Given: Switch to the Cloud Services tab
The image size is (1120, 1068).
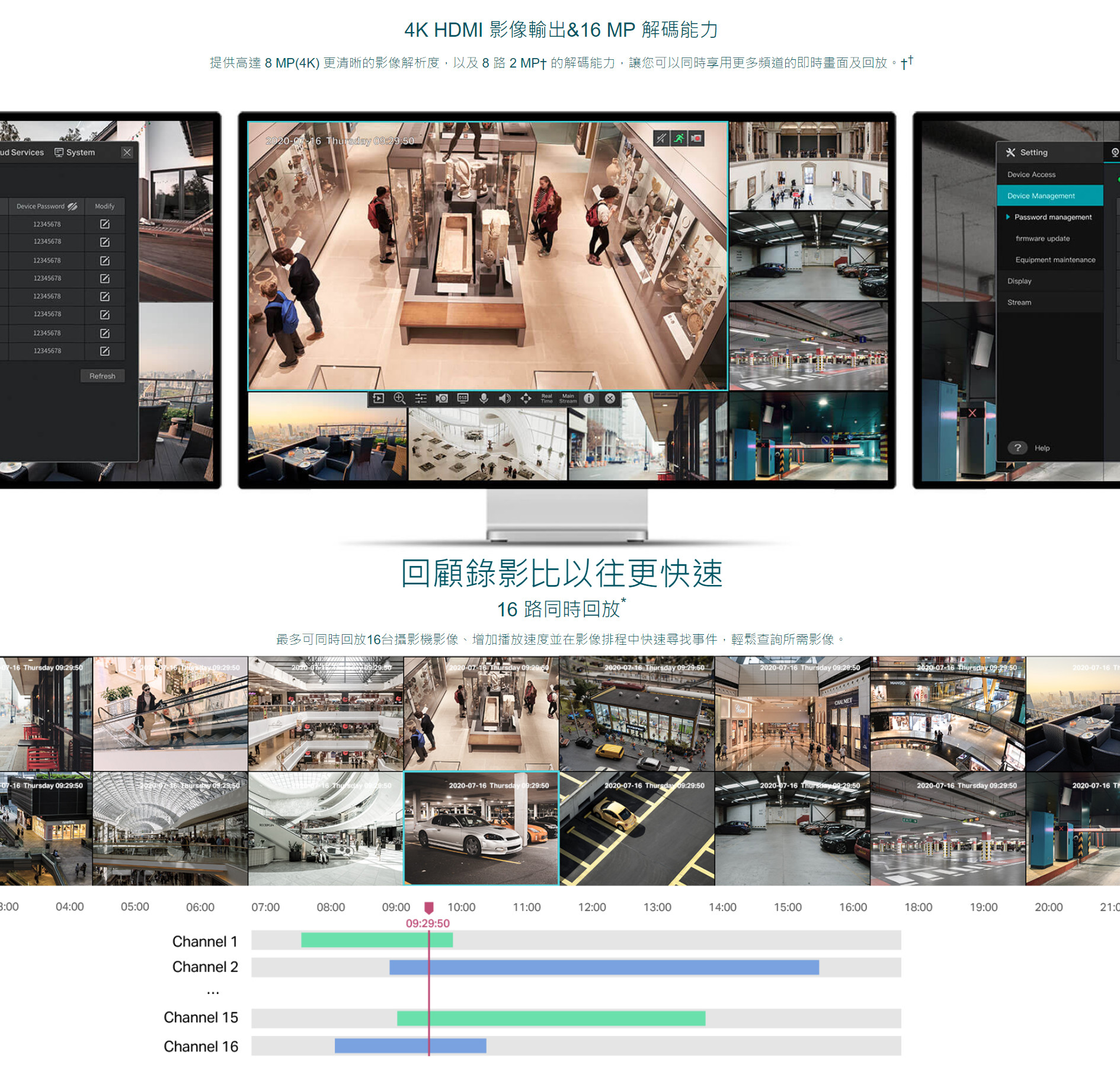Looking at the screenshot, I should coord(22,152).
